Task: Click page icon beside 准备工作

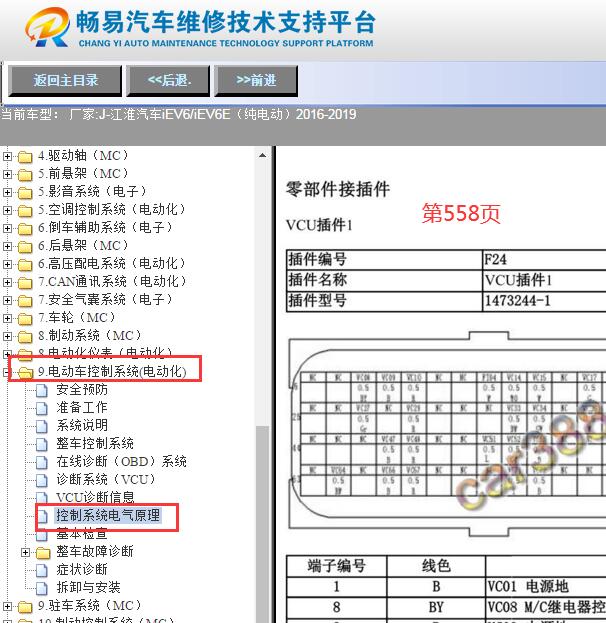Action: (42, 408)
